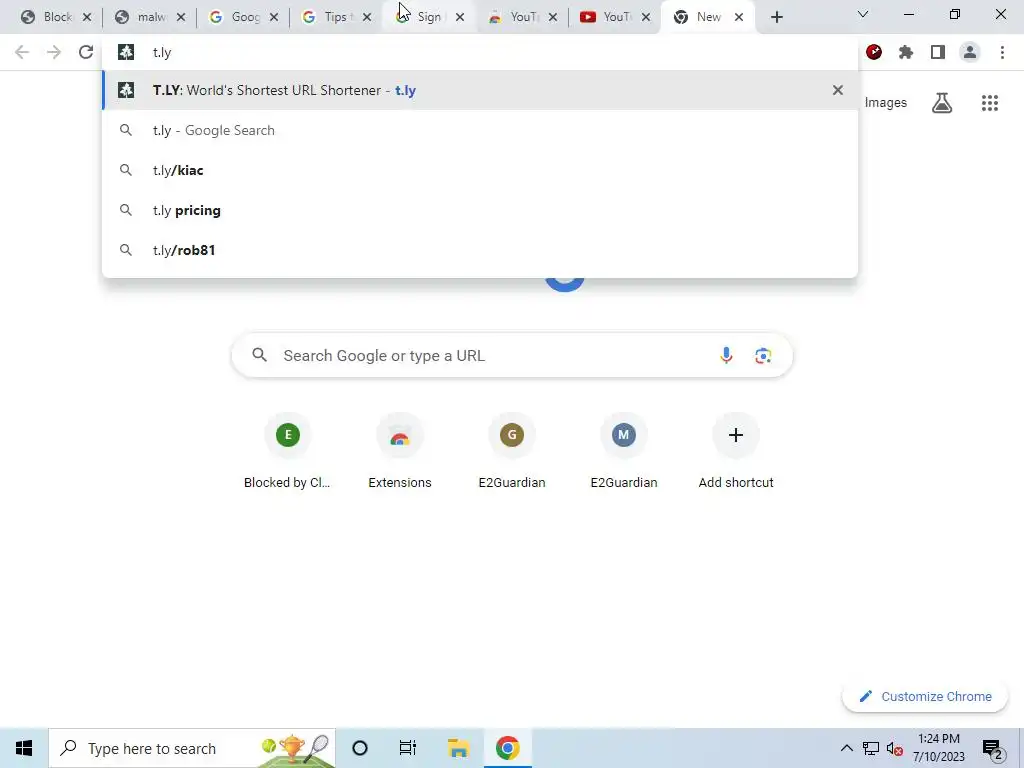Open the Extensions shortcut tile
Screen dimensions: 1024x768
click(400, 453)
